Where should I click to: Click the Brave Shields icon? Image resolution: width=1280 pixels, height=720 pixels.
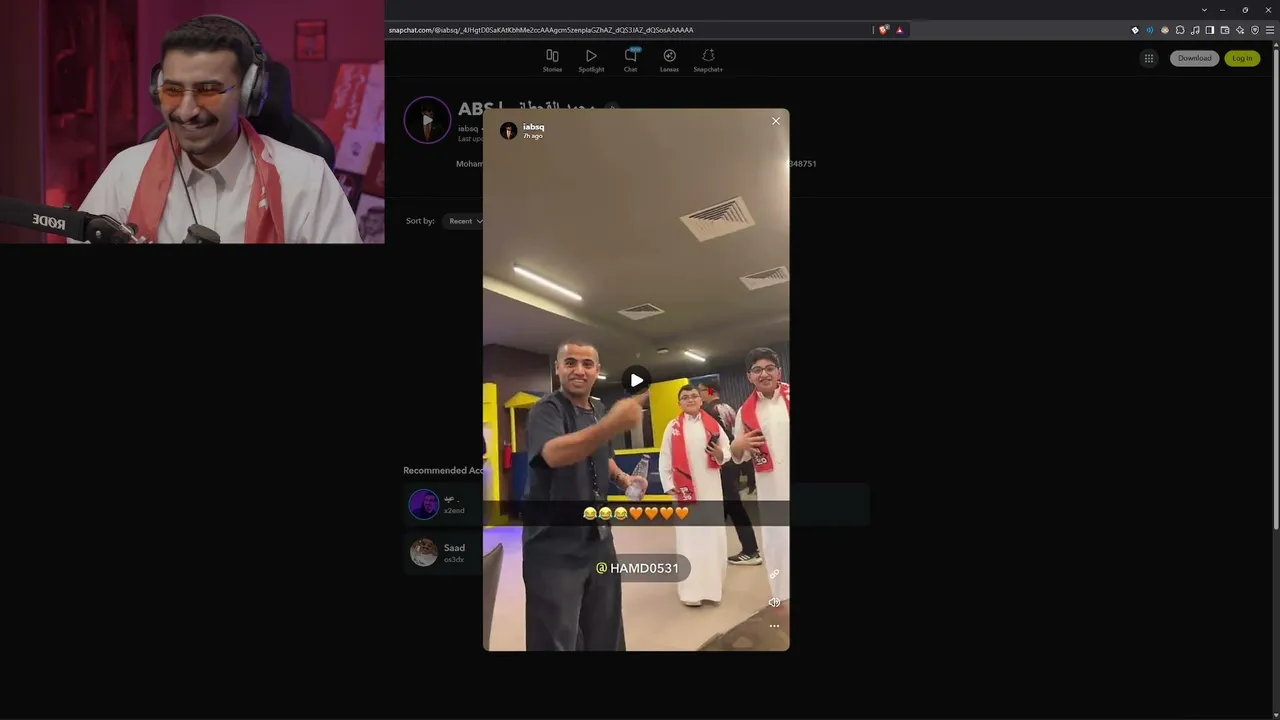pyautogui.click(x=884, y=30)
